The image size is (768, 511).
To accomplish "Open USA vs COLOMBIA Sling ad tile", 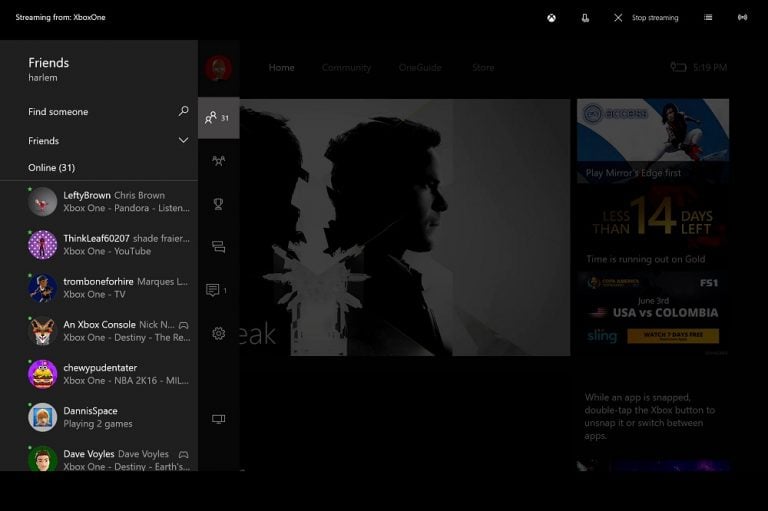I will pos(653,313).
